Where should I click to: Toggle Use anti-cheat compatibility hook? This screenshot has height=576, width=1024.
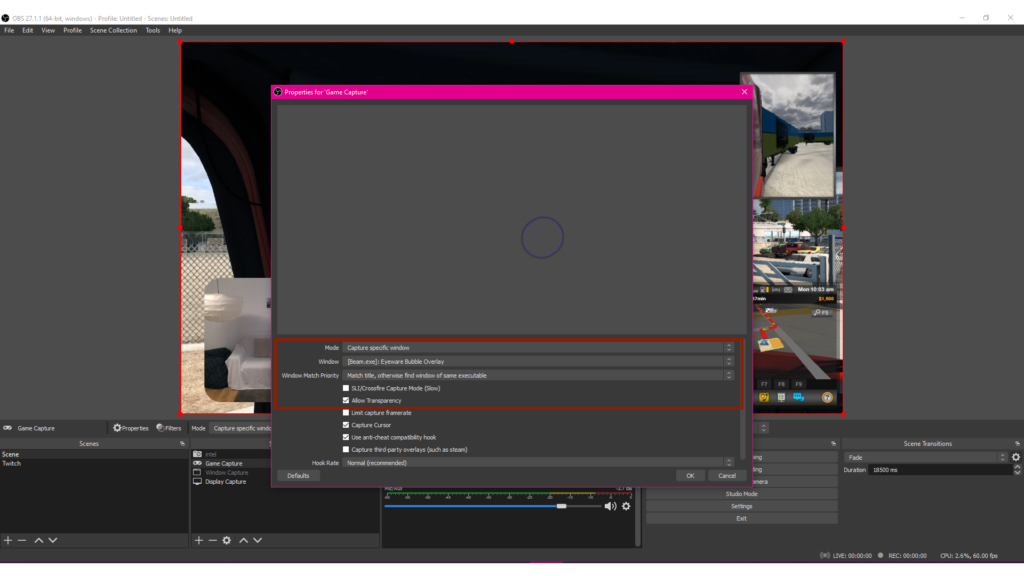pos(346,438)
